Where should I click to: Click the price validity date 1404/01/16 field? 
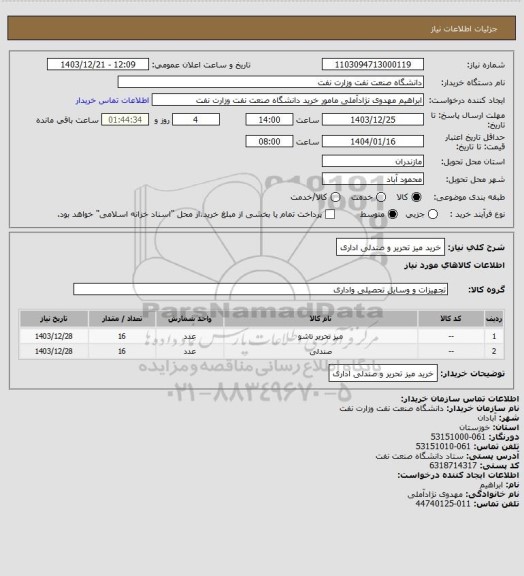tap(373, 141)
